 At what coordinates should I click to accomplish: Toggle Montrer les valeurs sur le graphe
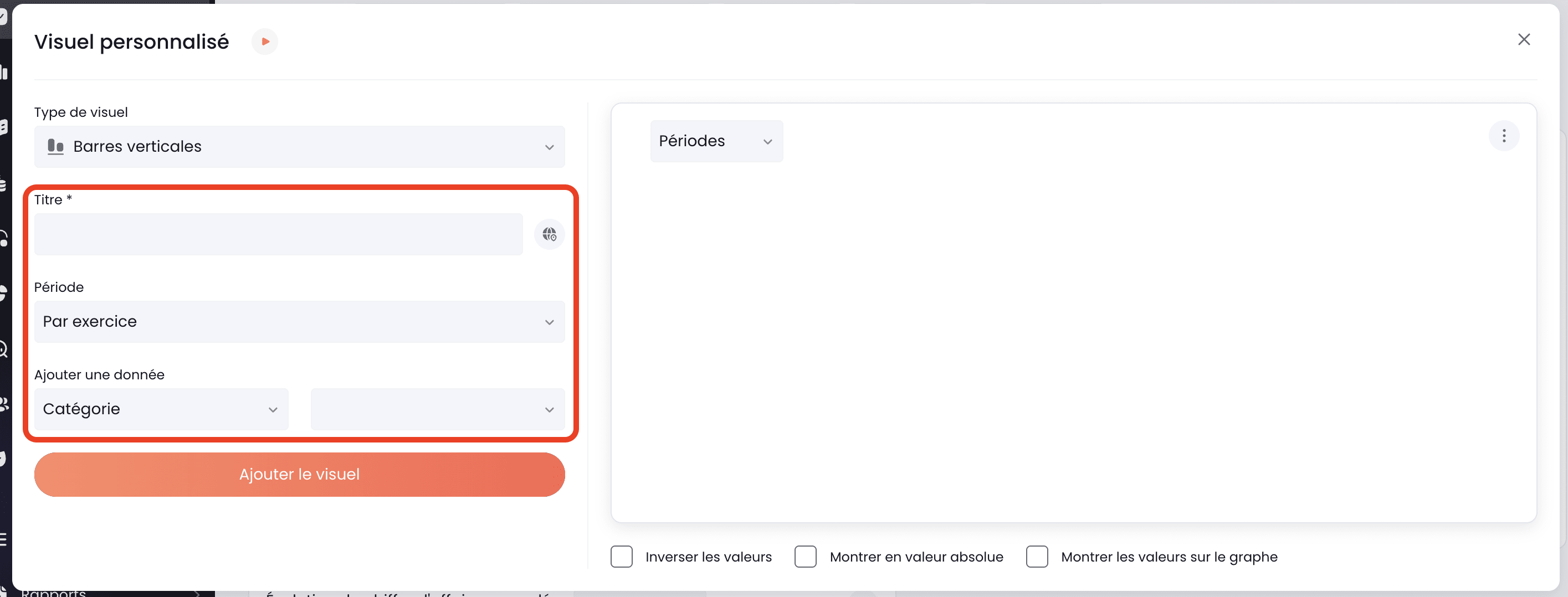(1037, 557)
